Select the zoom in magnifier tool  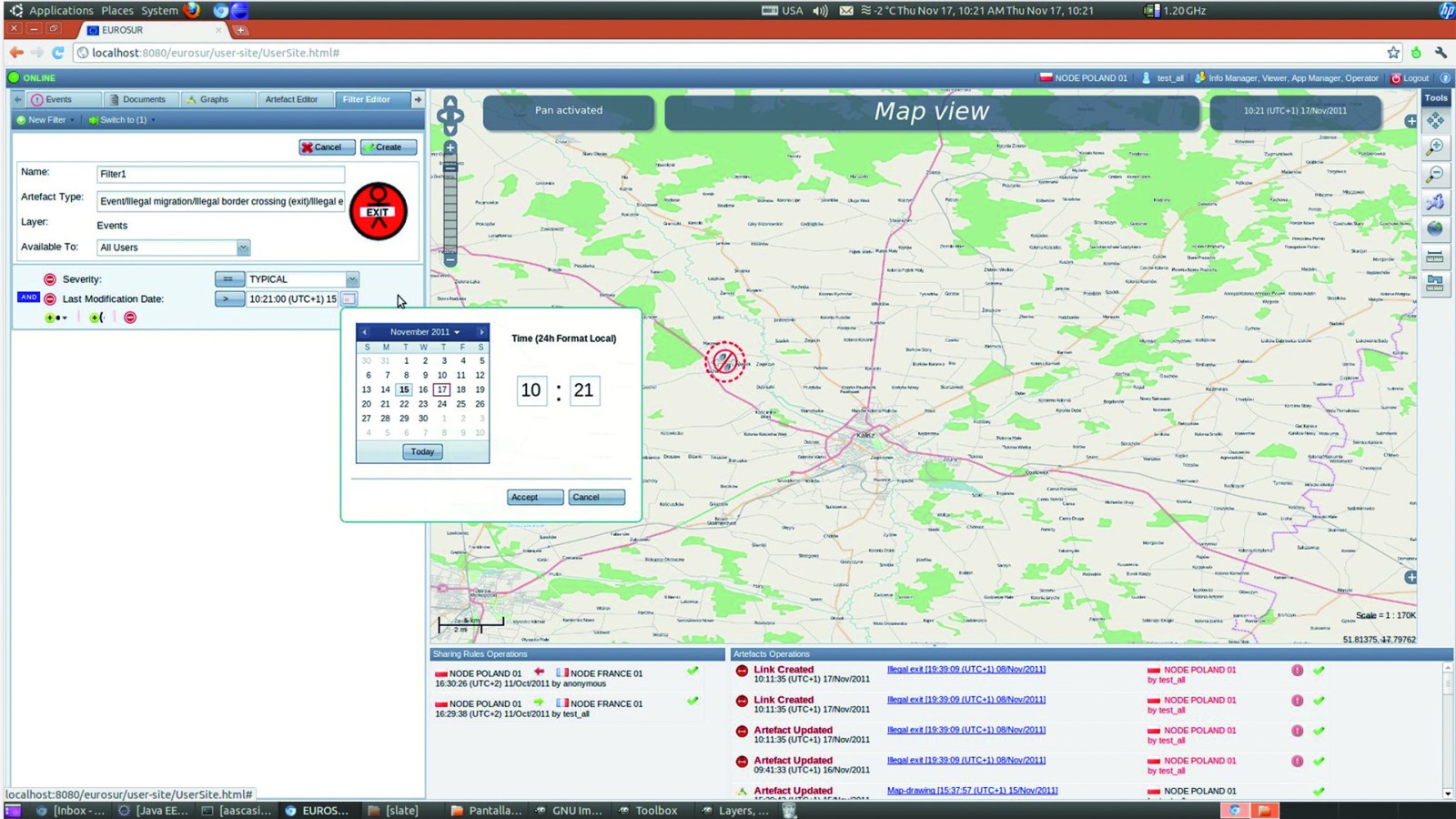(1435, 147)
